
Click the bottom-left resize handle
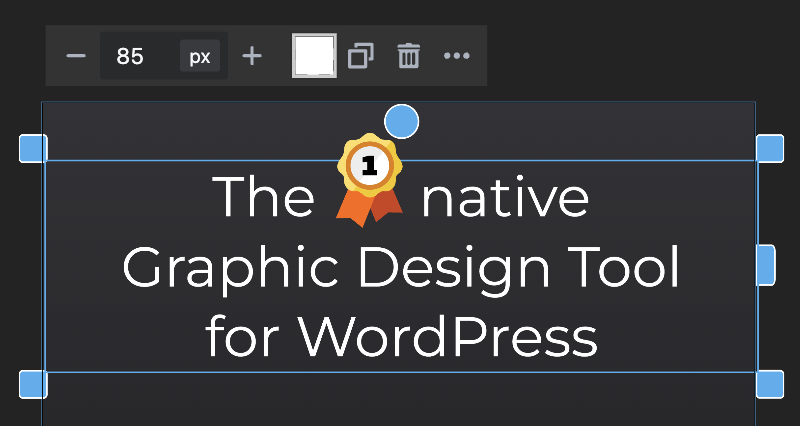tap(33, 384)
